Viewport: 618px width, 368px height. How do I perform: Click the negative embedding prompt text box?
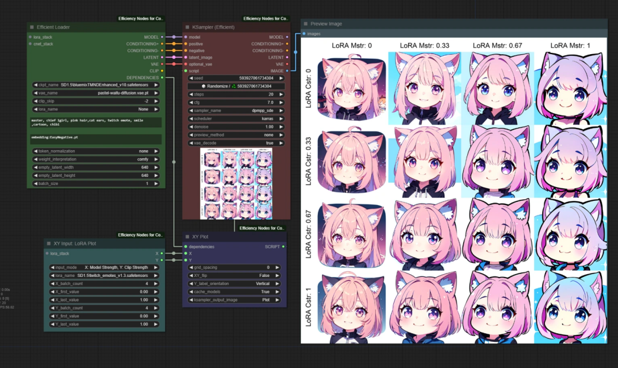coord(96,139)
